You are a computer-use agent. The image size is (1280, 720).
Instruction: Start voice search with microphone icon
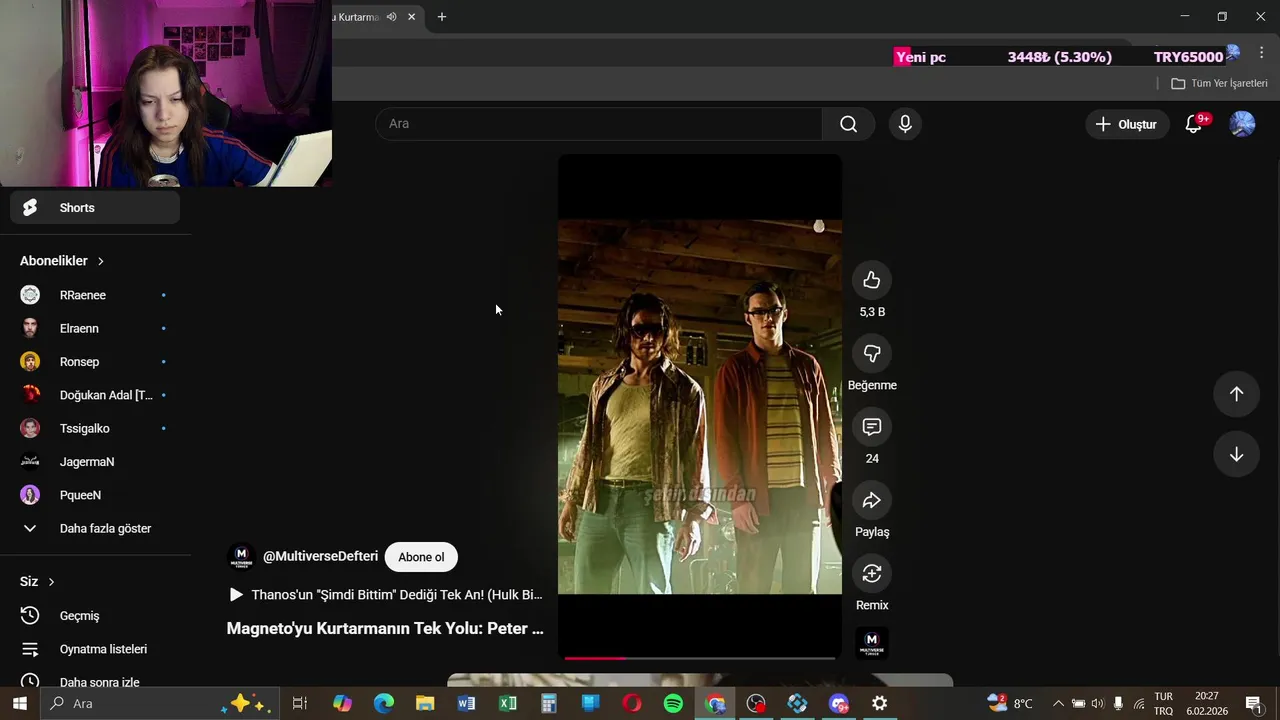905,124
